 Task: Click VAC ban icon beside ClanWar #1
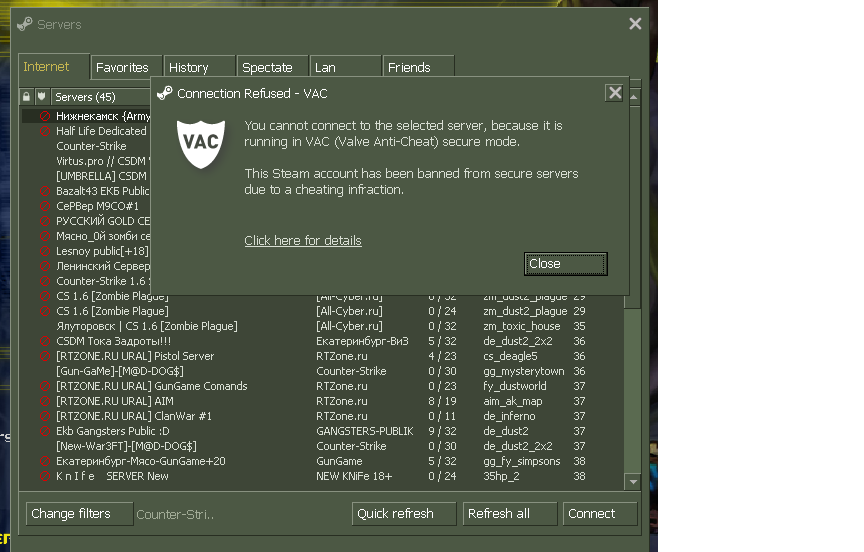pos(45,416)
